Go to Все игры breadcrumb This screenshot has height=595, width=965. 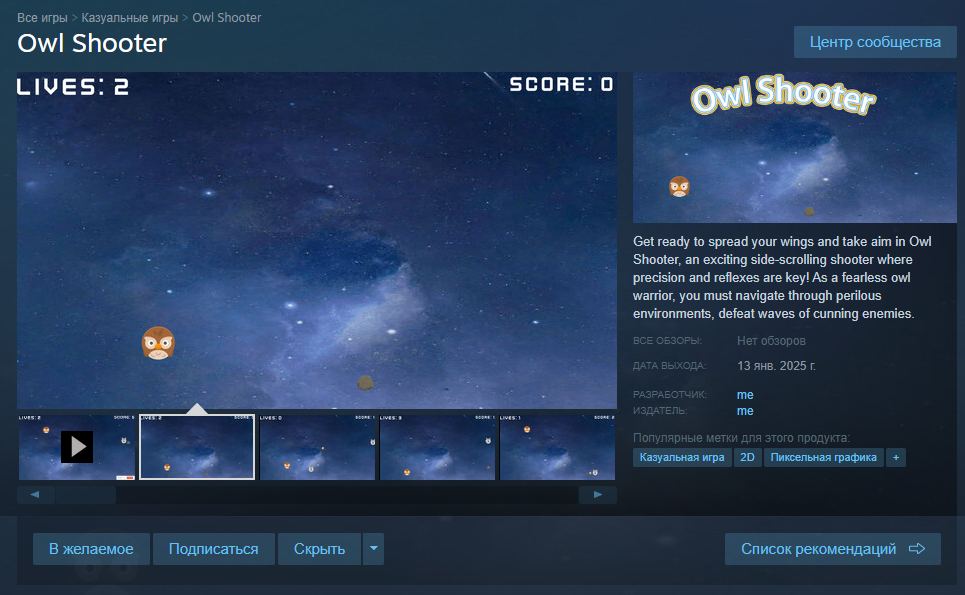point(42,18)
